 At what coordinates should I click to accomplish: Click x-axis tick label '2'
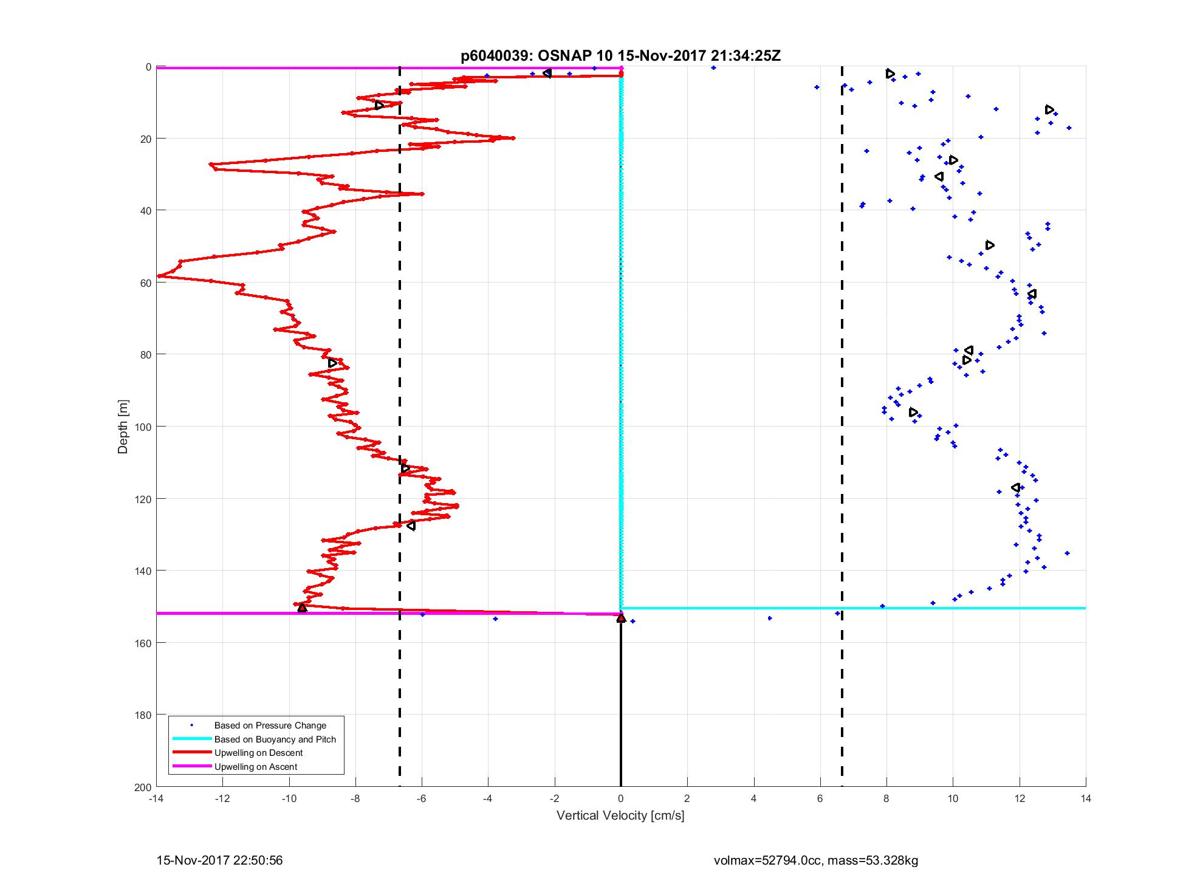tap(687, 799)
